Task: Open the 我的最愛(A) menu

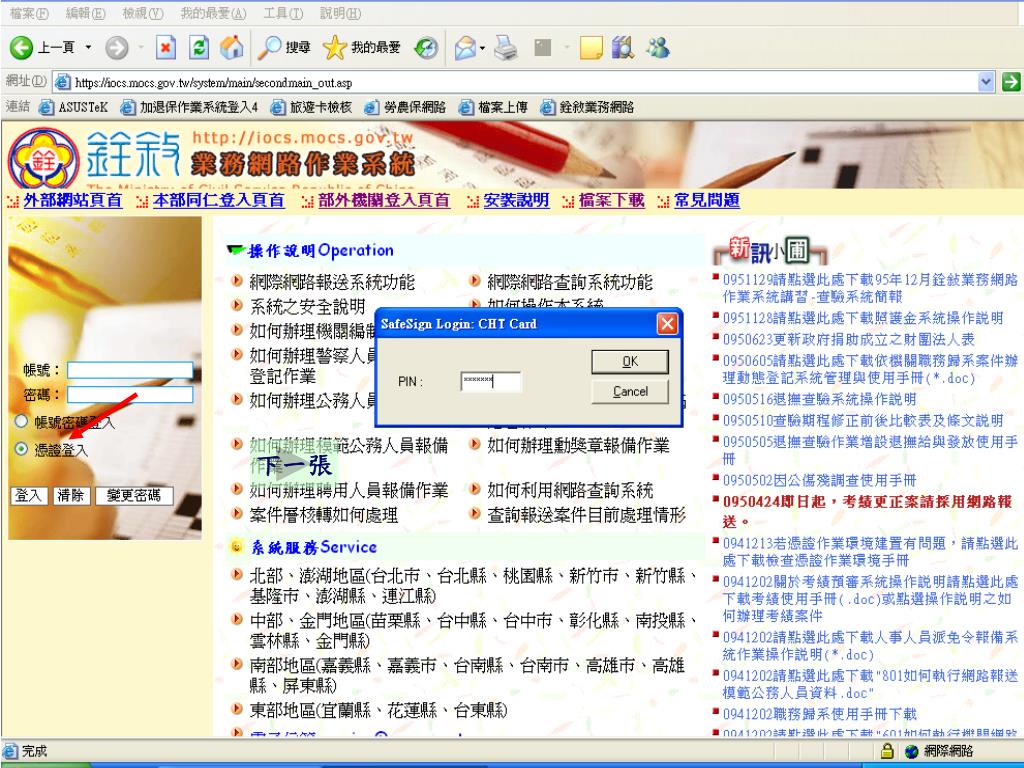Action: tap(214, 13)
